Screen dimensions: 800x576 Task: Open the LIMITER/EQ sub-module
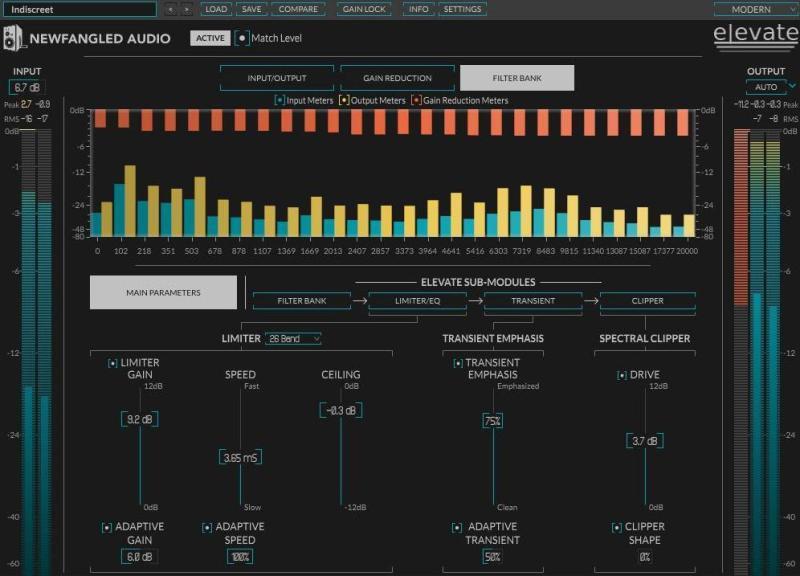(x=417, y=301)
